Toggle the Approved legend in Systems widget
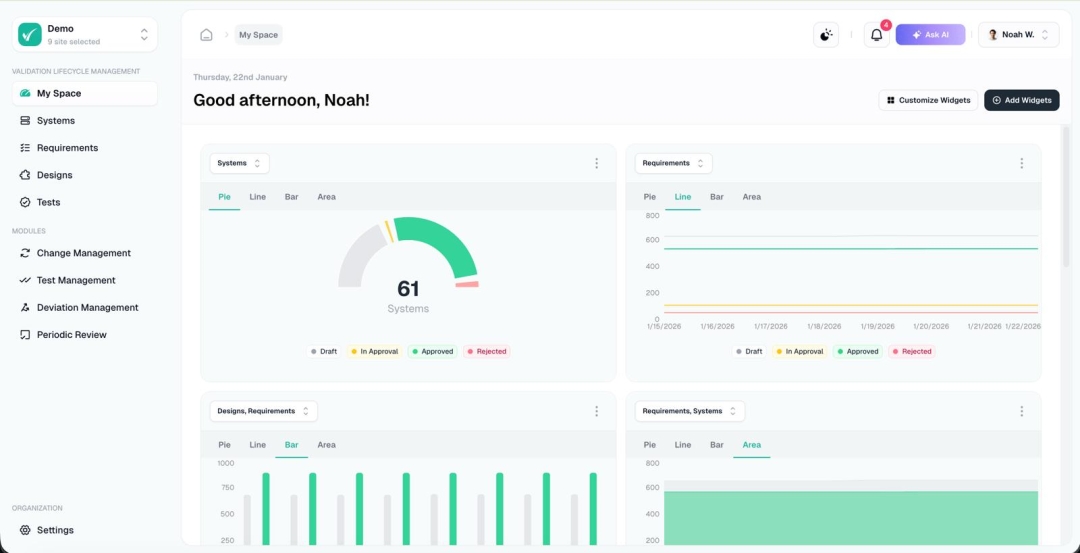This screenshot has width=1080, height=553. point(432,352)
